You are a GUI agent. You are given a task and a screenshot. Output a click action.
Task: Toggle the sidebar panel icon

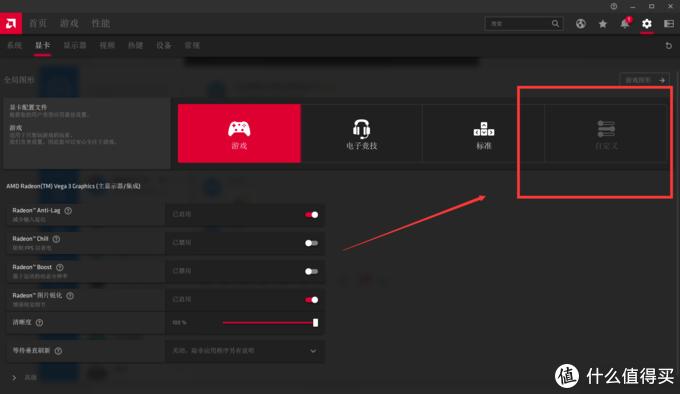coord(669,24)
